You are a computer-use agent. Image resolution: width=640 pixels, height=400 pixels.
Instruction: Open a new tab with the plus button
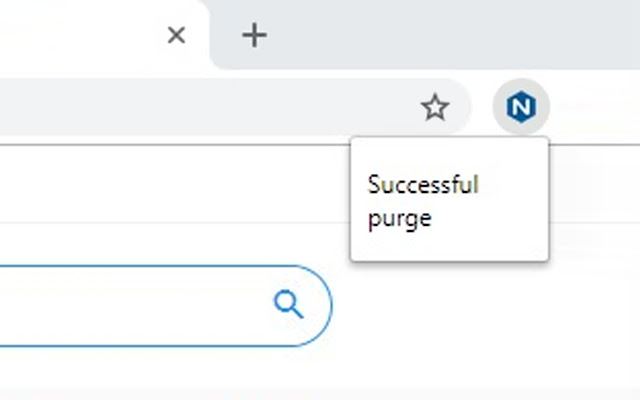(255, 36)
